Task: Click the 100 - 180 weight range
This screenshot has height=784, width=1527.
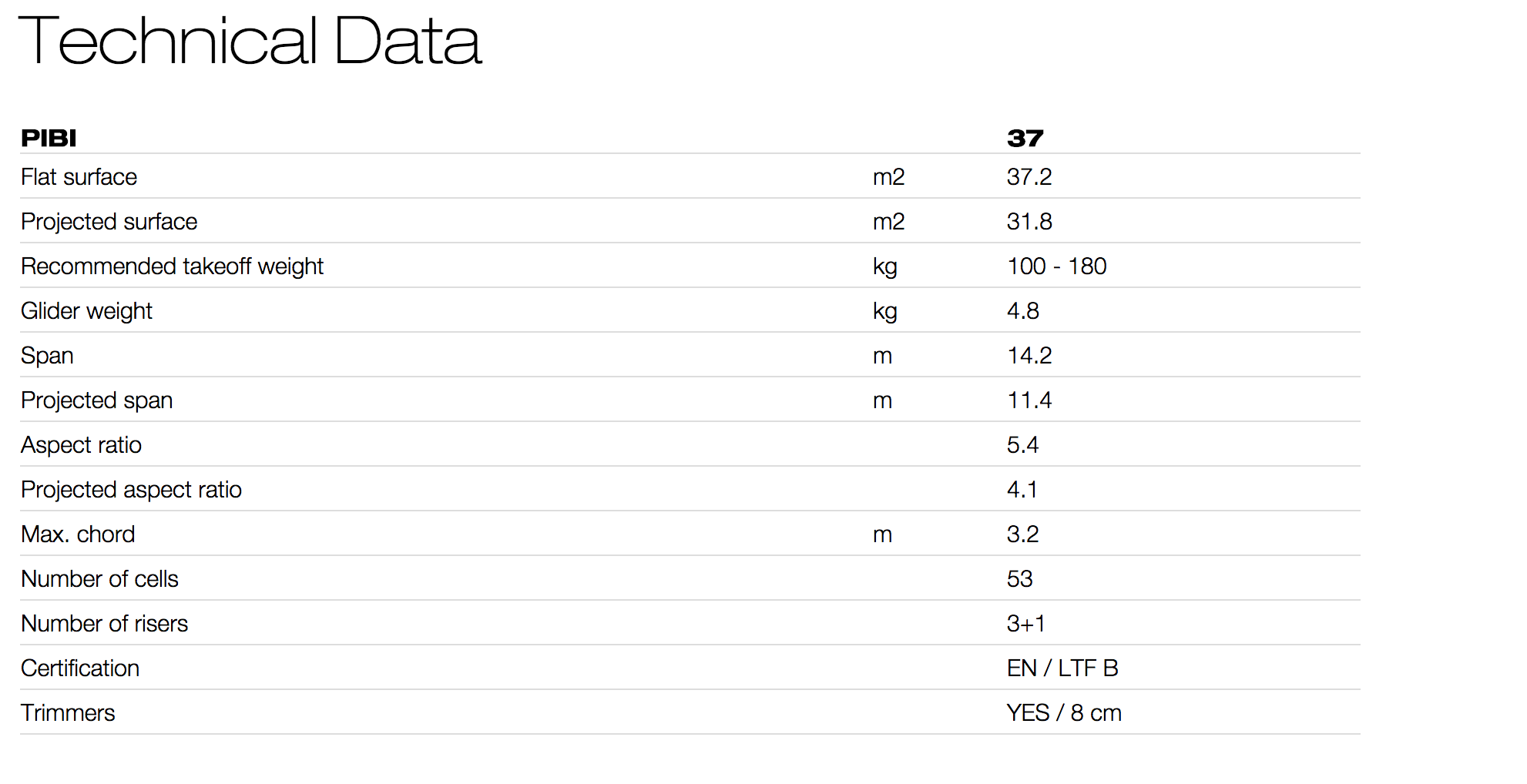Action: coord(1056,266)
